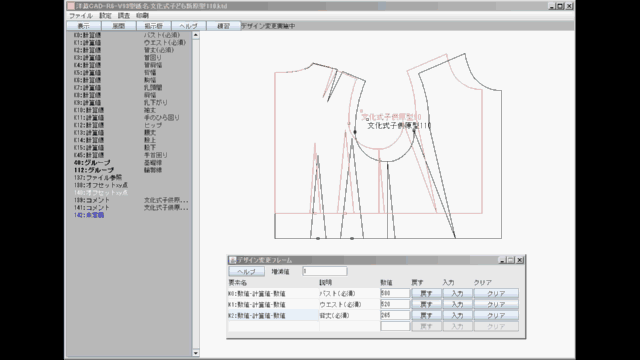Click the toolbar button between 表示 and 掲示板

tap(118, 26)
